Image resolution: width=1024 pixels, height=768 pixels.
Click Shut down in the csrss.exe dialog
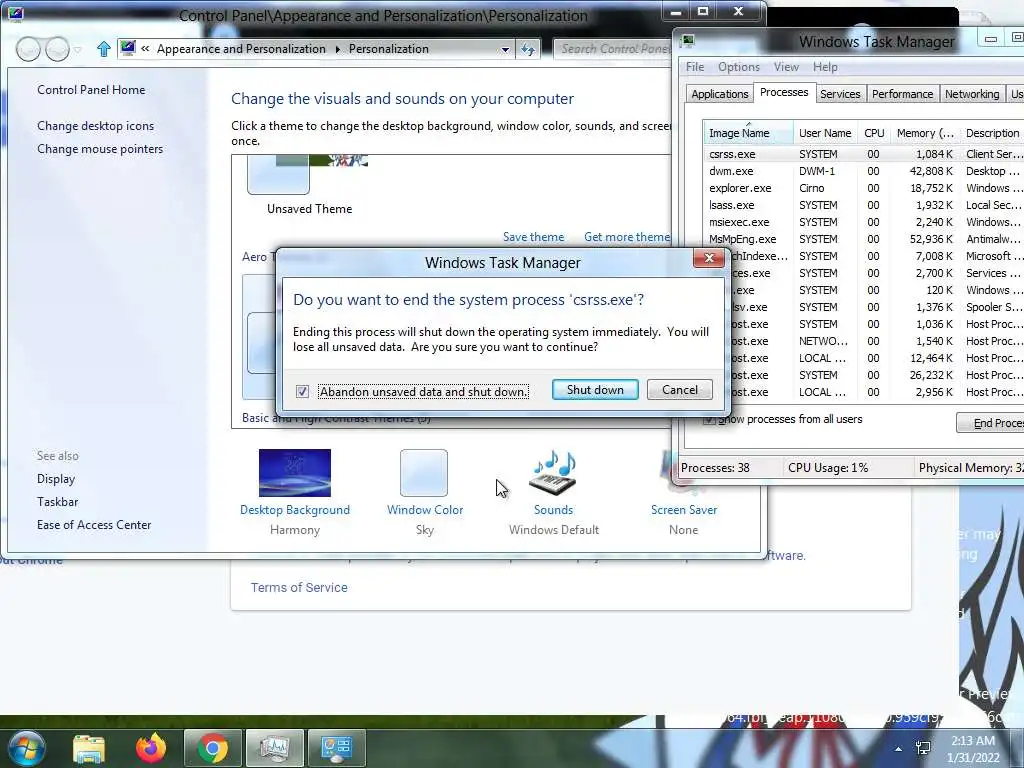(595, 390)
